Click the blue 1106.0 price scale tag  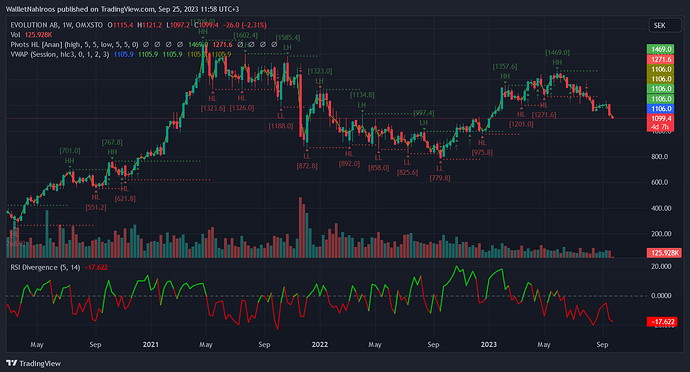pyautogui.click(x=661, y=109)
